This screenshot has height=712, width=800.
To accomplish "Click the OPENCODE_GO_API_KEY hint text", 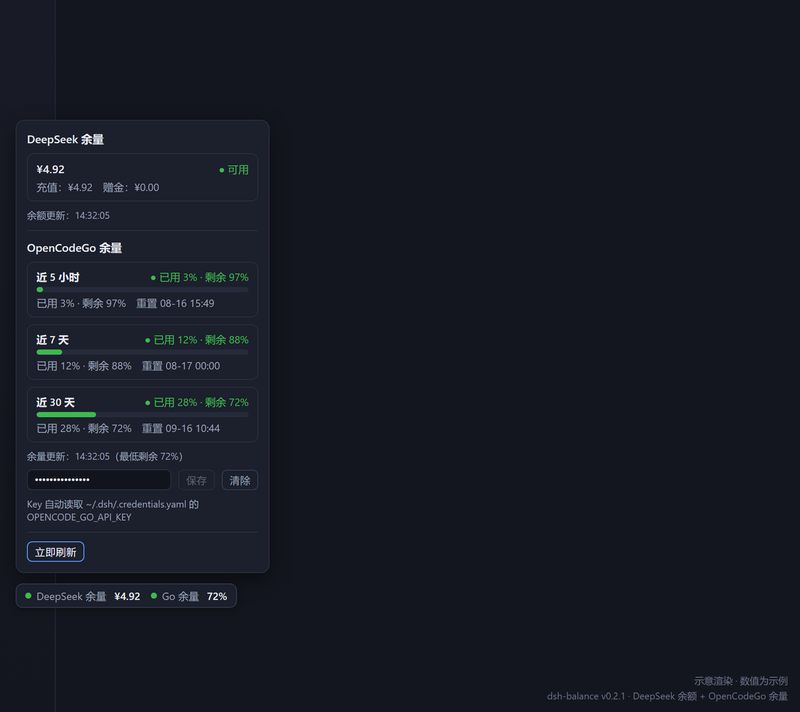I will click(79, 517).
